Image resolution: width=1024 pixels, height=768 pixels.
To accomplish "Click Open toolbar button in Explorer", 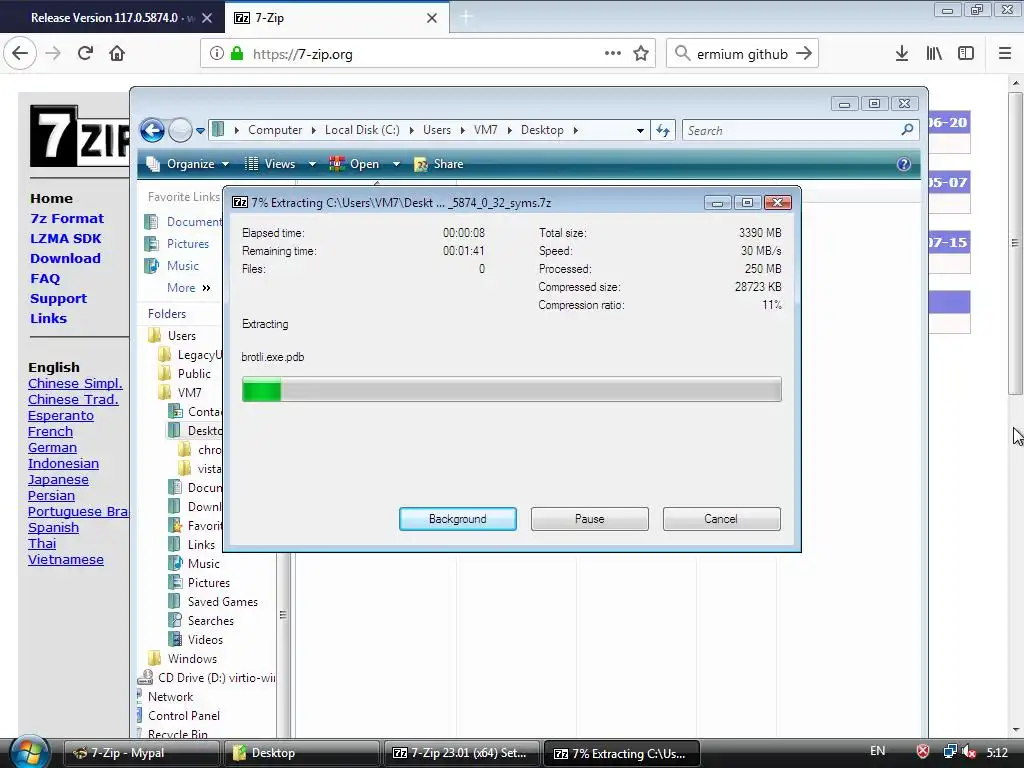I will coord(355,164).
